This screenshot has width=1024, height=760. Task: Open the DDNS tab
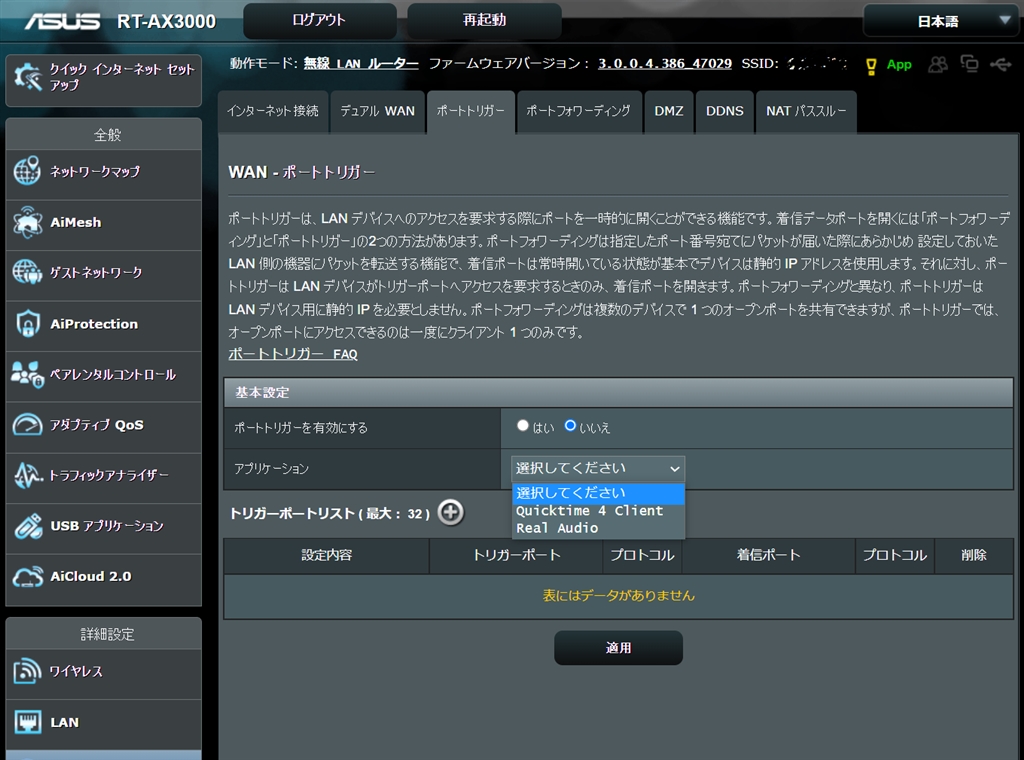725,112
